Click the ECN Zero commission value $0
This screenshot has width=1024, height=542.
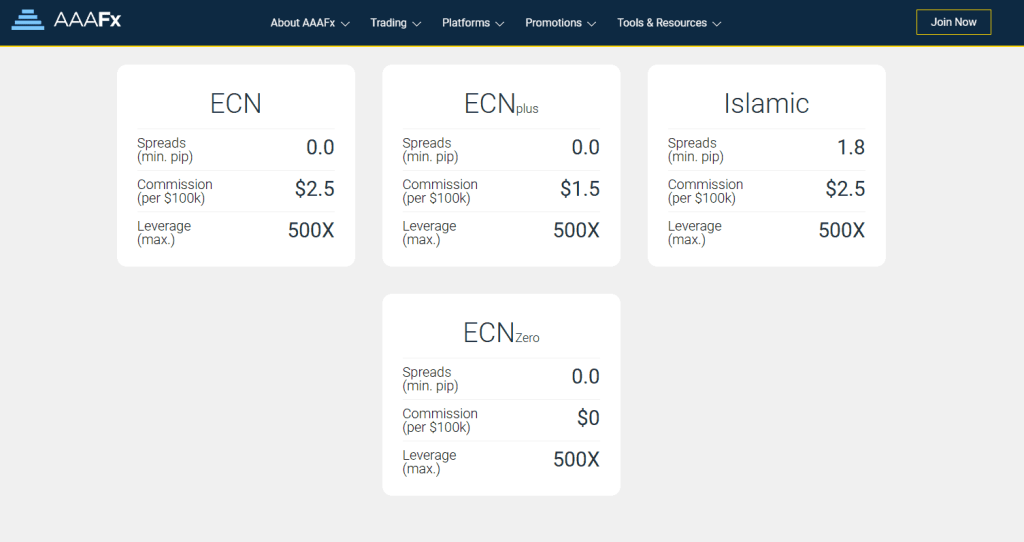(588, 418)
